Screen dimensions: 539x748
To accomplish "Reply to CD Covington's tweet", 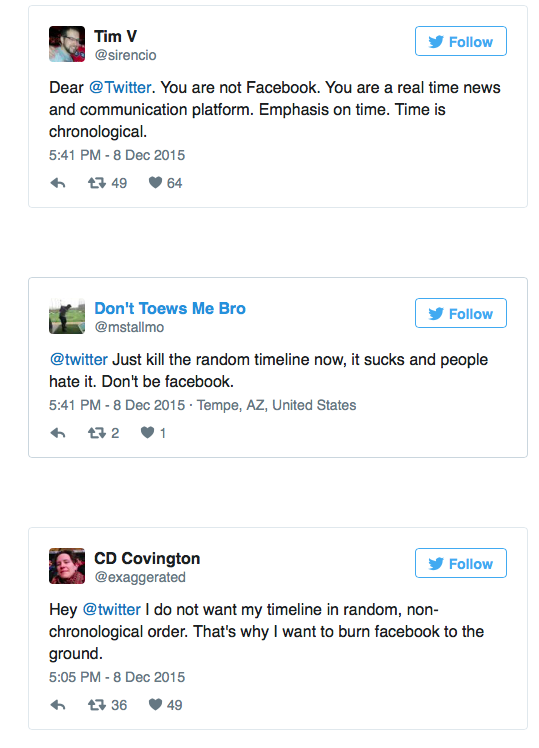I will coord(58,705).
